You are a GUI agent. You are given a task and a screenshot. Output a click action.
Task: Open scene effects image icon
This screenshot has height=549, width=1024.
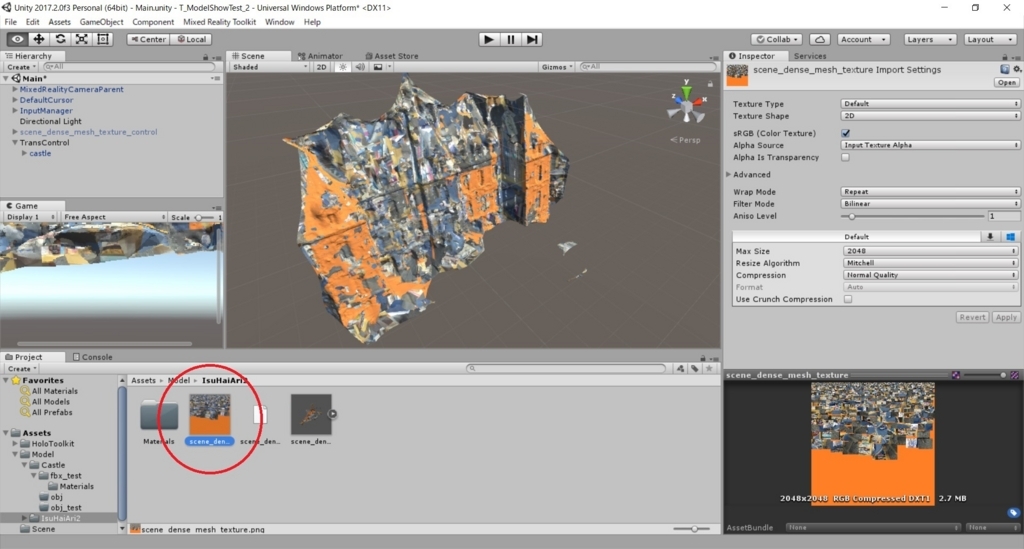377,67
